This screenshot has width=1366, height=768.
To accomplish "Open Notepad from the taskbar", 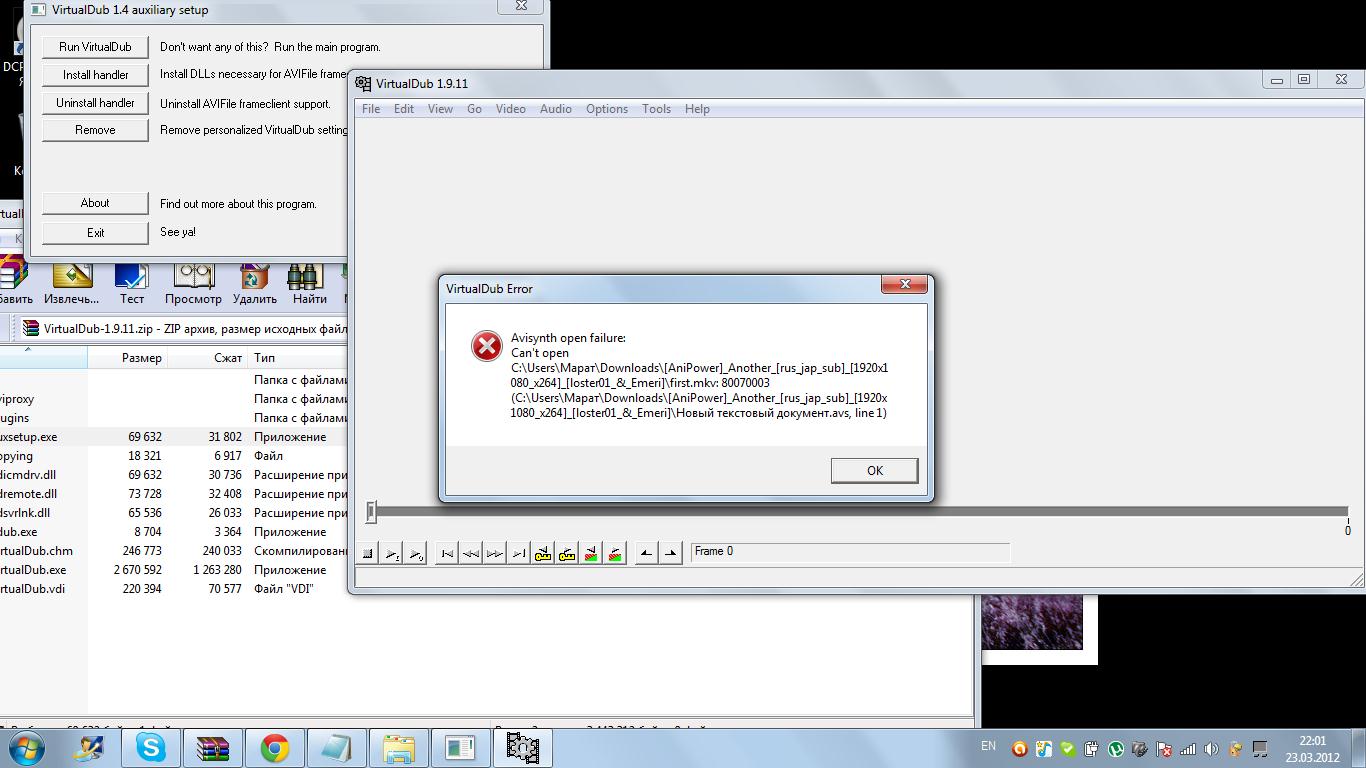I will click(x=337, y=747).
